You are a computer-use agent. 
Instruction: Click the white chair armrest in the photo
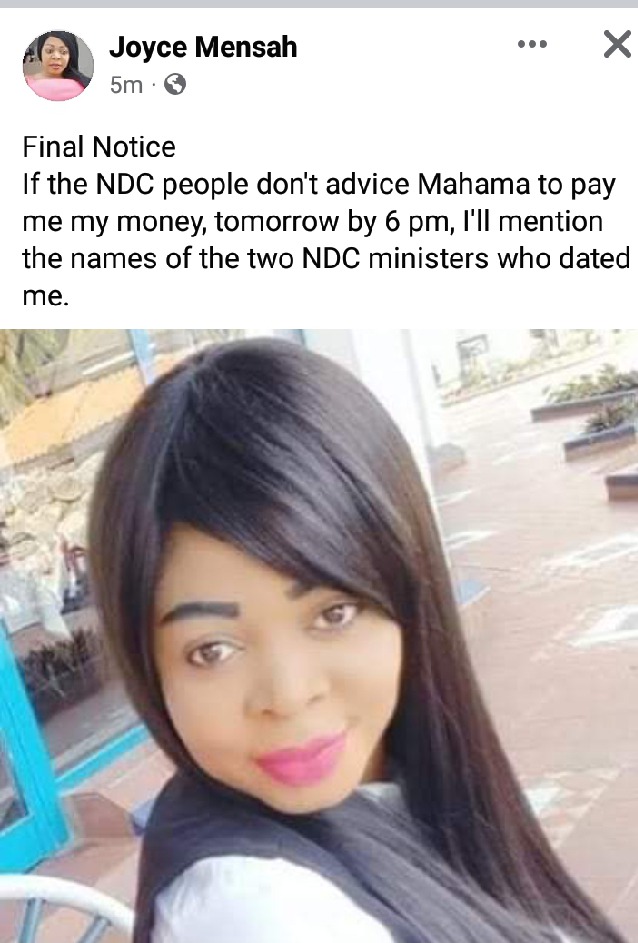(x=66, y=902)
